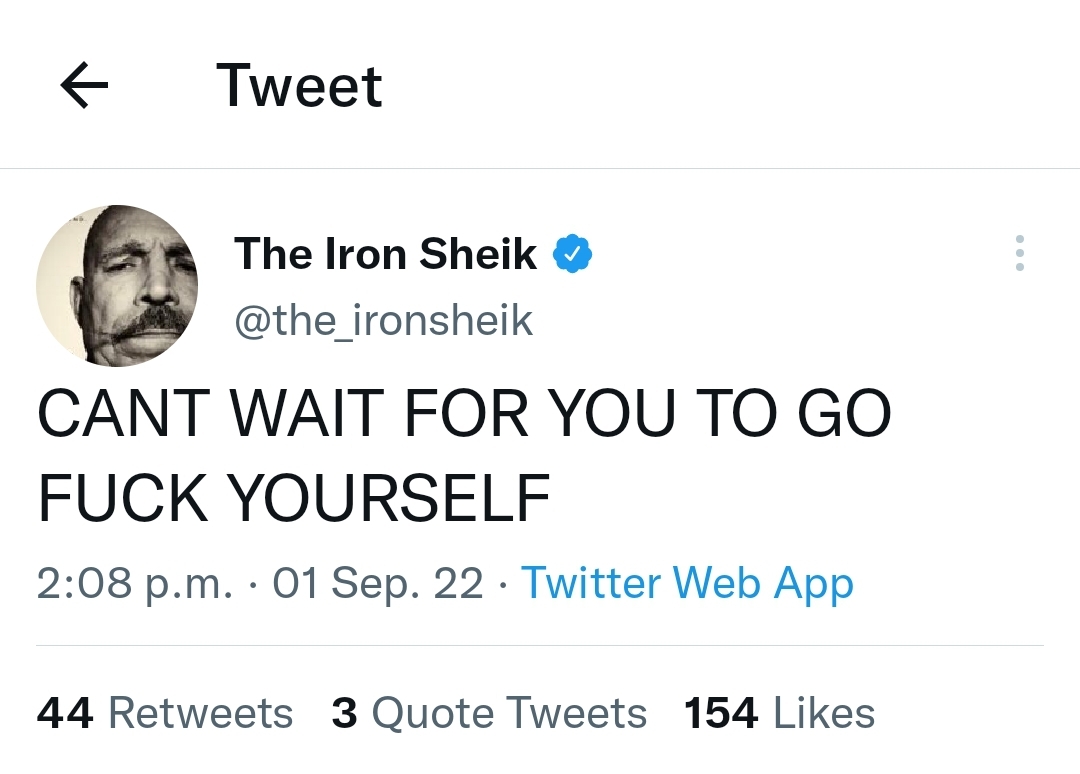The width and height of the screenshot is (1080, 774).
Task: Click the word Retweets in the stats row
Action: (200, 713)
